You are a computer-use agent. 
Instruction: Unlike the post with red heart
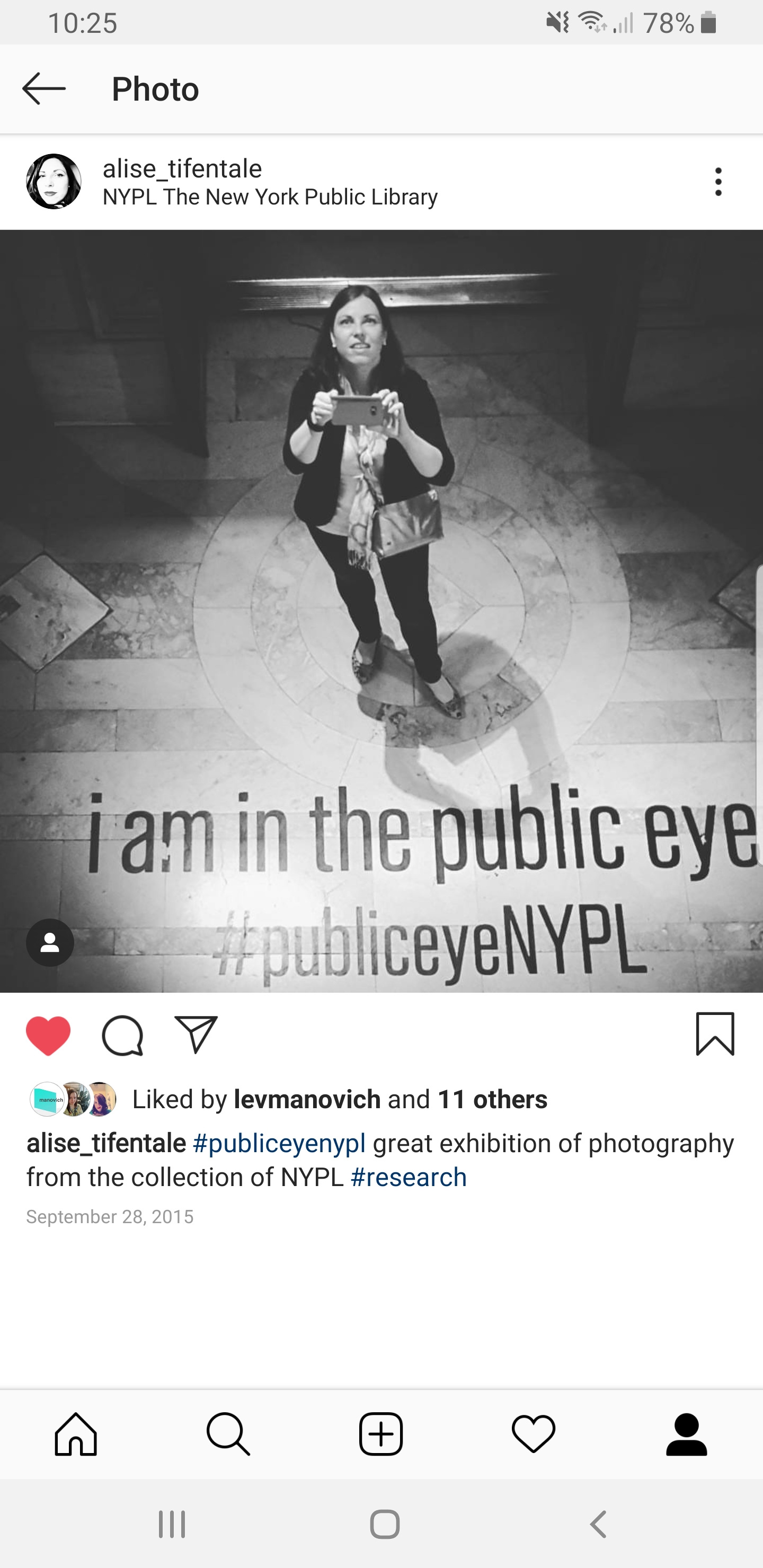(x=48, y=1036)
